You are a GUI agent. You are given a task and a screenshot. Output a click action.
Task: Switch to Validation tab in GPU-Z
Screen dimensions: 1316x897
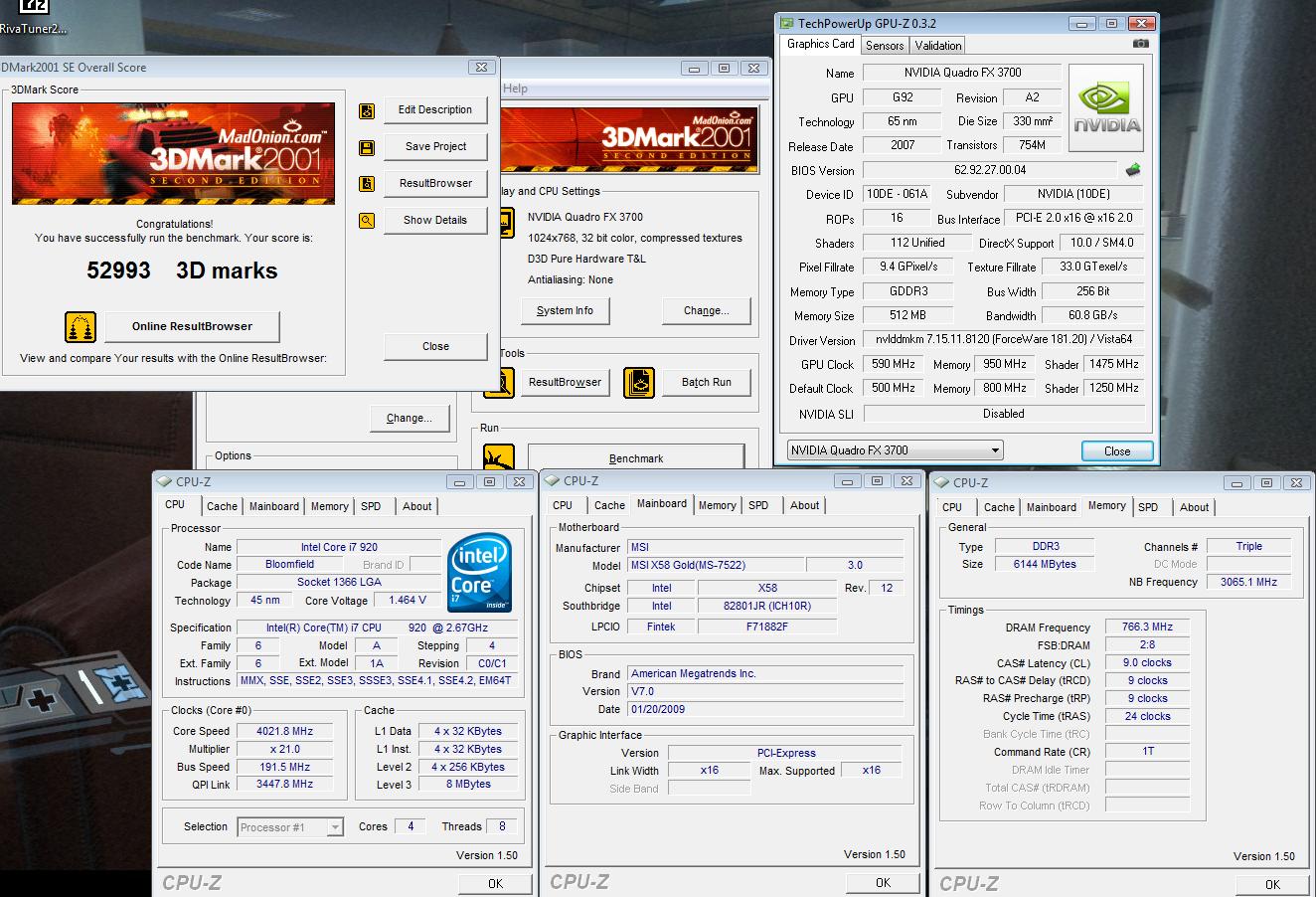tap(938, 46)
